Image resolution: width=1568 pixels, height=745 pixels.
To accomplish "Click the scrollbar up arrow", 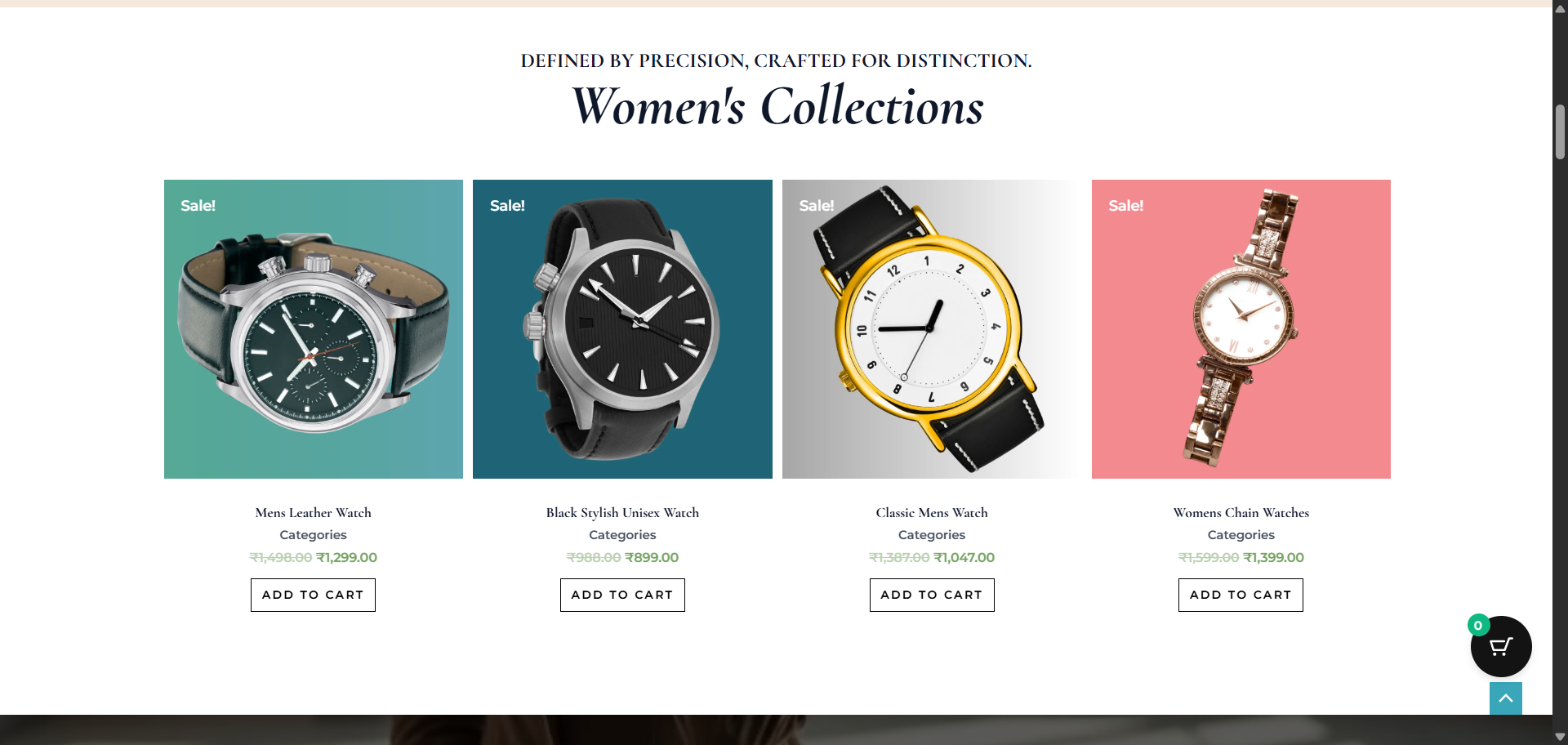I will point(1560,8).
